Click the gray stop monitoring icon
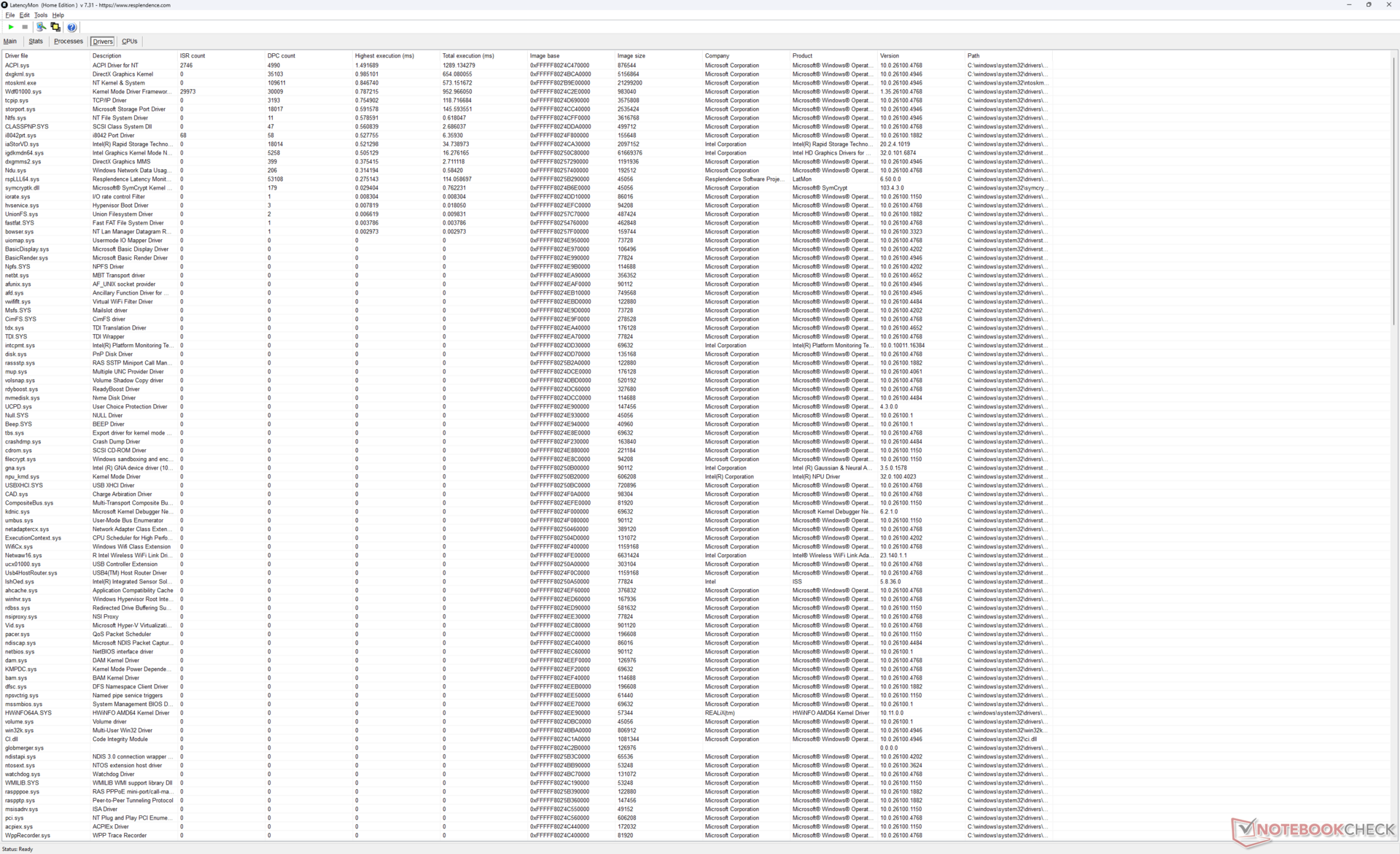Screen dimensions: 1400x854 coord(25,27)
